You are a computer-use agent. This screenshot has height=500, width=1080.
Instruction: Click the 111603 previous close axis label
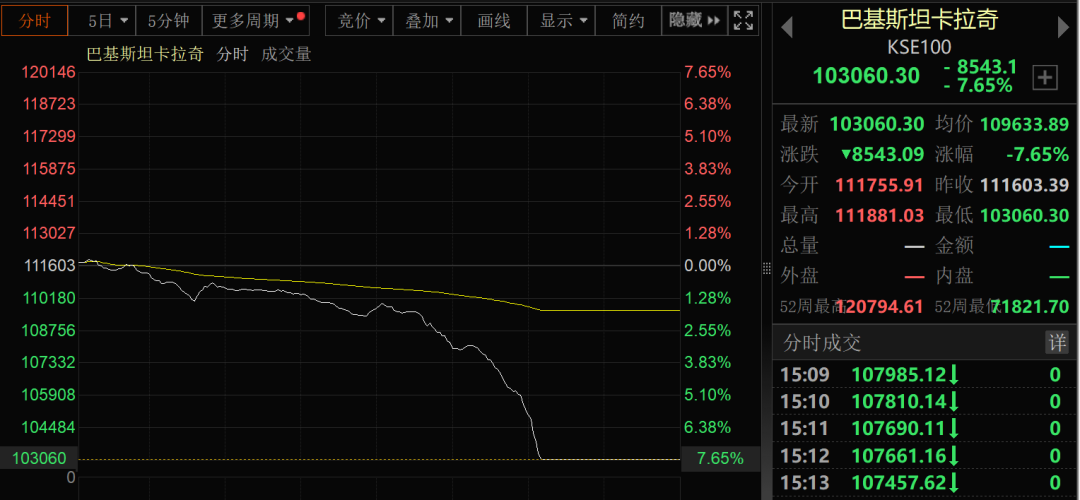click(x=49, y=266)
